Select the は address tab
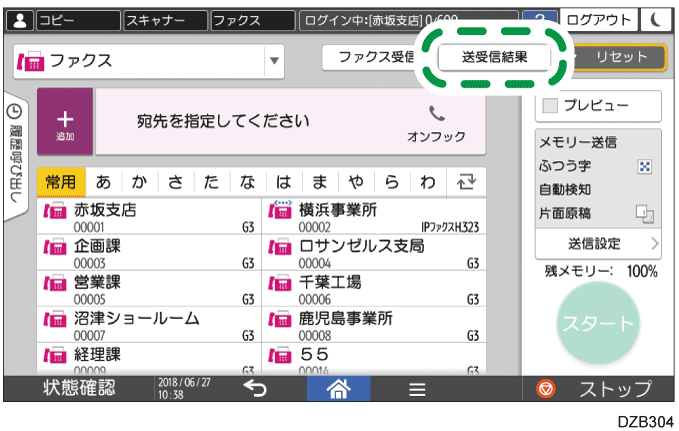Image resolution: width=679 pixels, height=431 pixels. [284, 182]
